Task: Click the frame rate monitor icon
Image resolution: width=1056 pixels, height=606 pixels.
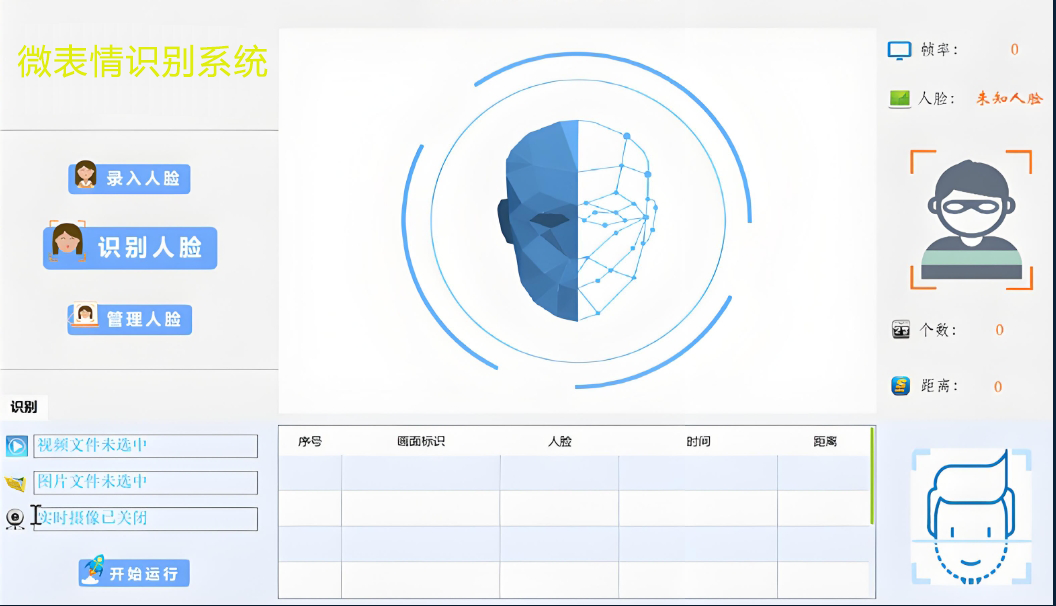Action: (900, 50)
